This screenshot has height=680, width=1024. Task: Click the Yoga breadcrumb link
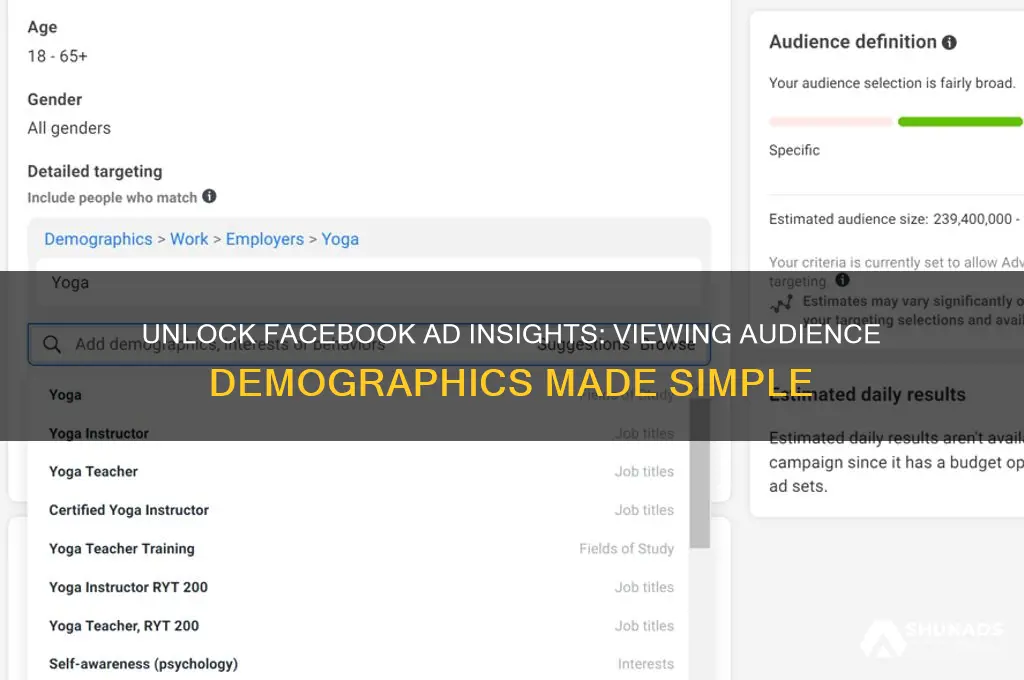tap(340, 239)
